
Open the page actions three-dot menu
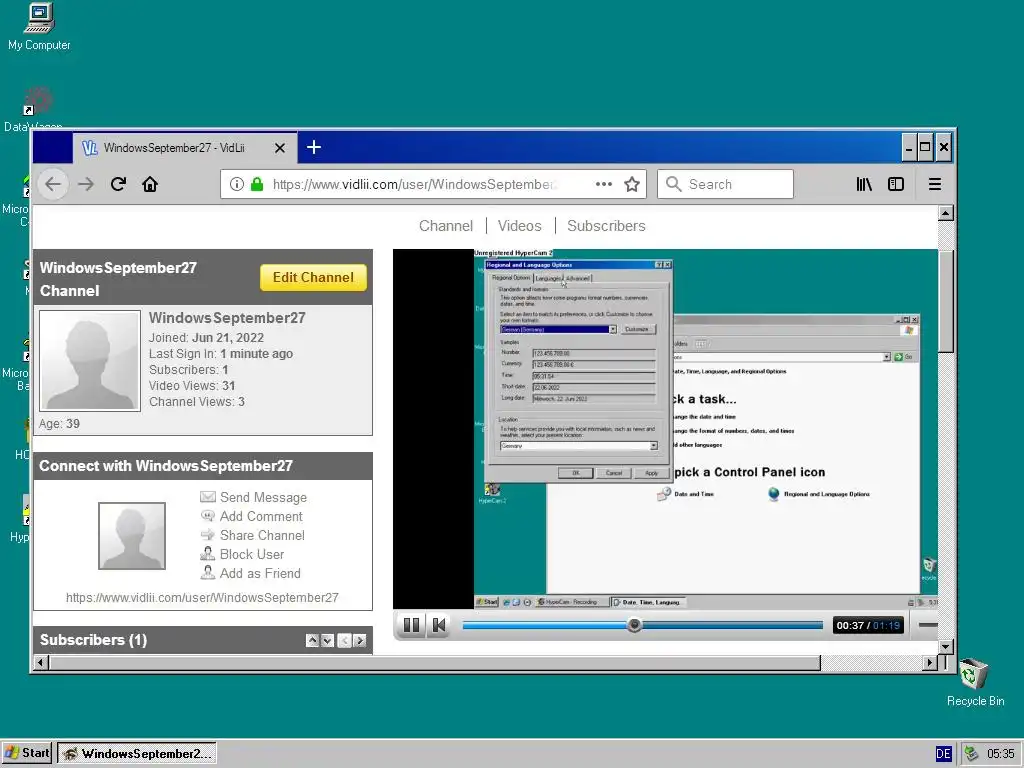pyautogui.click(x=603, y=184)
